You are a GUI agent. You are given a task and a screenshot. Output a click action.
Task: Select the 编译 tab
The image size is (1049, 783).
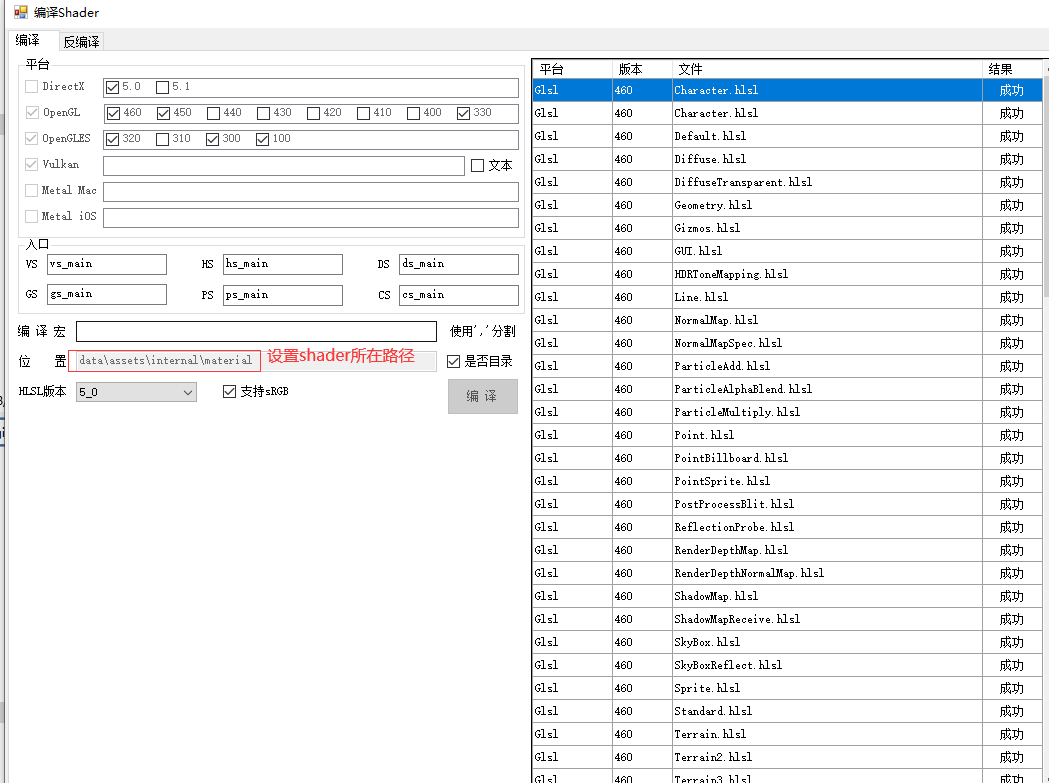coord(28,41)
